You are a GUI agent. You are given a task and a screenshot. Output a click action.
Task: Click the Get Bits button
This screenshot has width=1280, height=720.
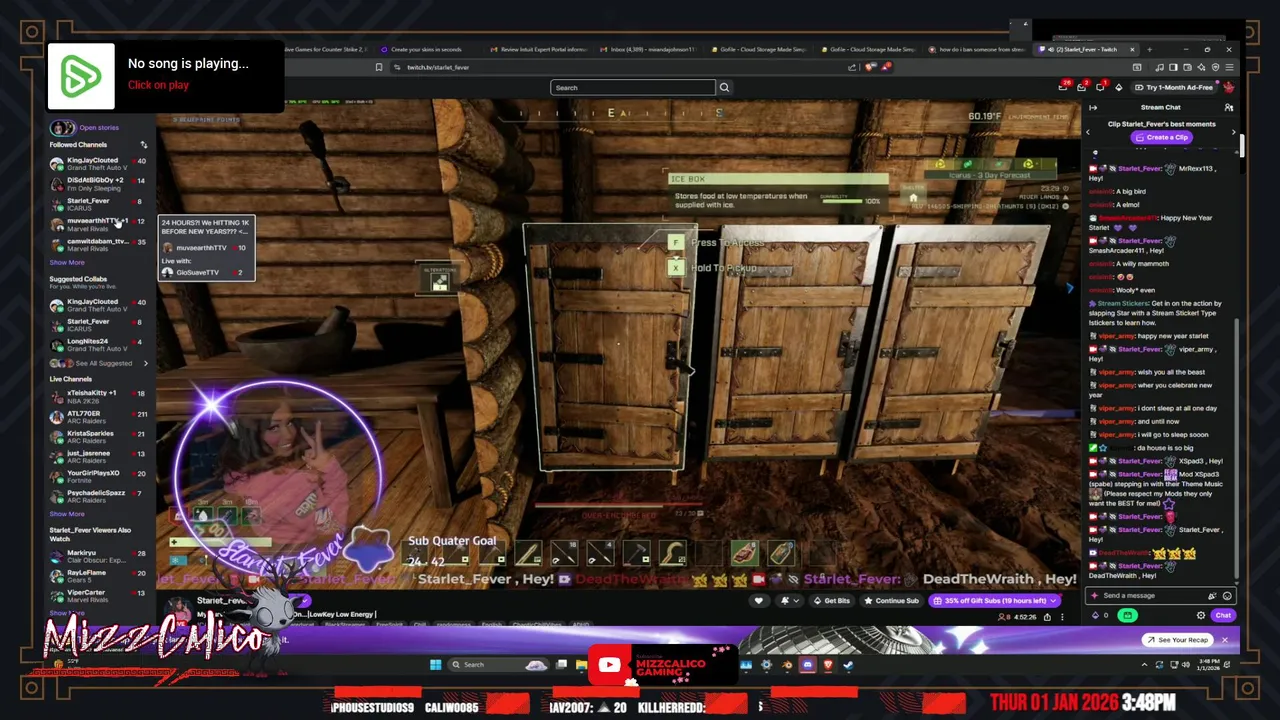pyautogui.click(x=832, y=601)
